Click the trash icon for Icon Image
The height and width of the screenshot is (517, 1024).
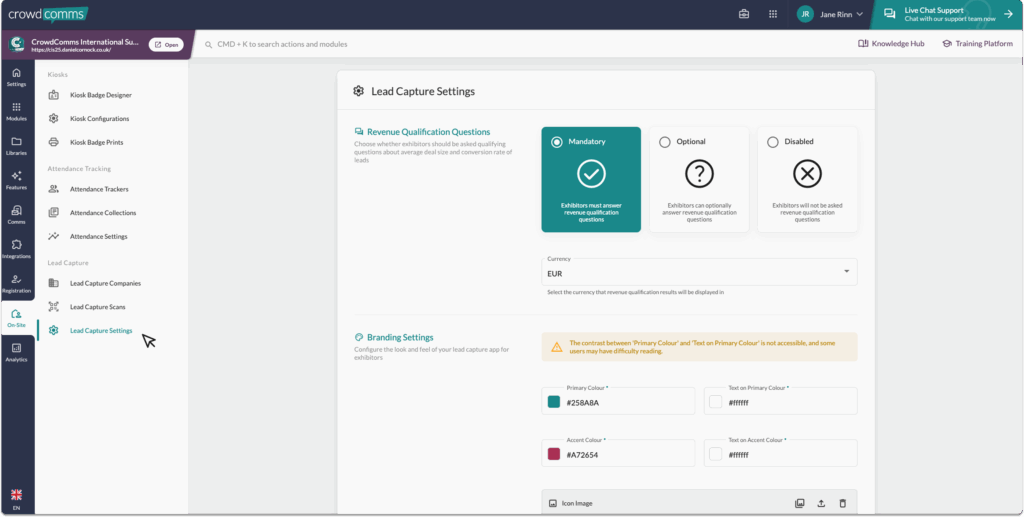click(843, 503)
